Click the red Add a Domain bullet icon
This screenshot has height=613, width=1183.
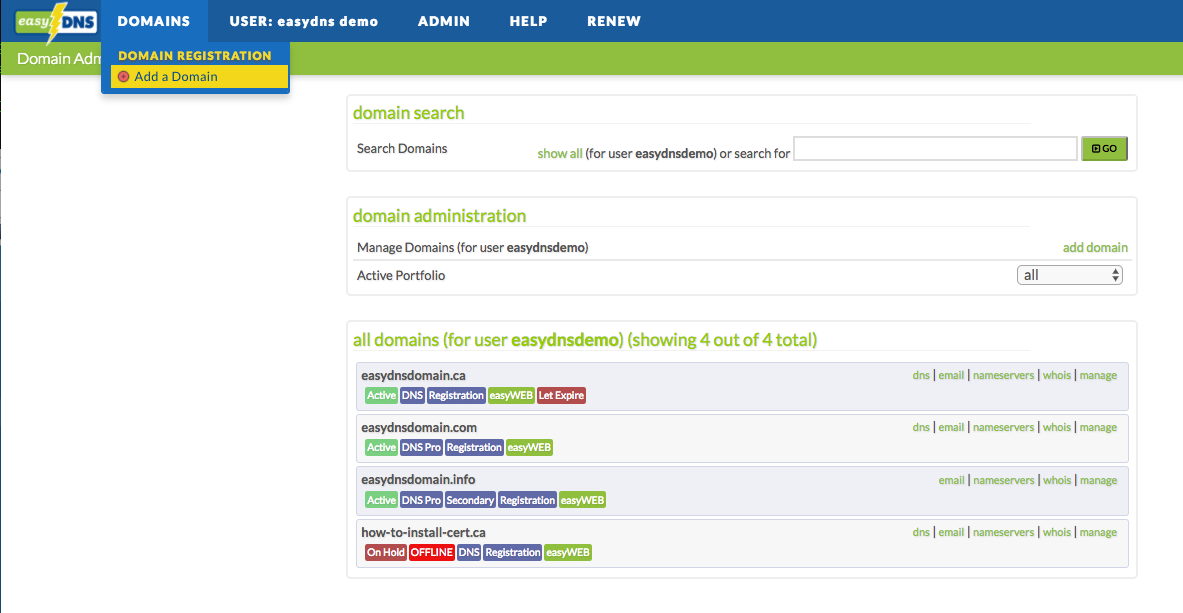[124, 77]
